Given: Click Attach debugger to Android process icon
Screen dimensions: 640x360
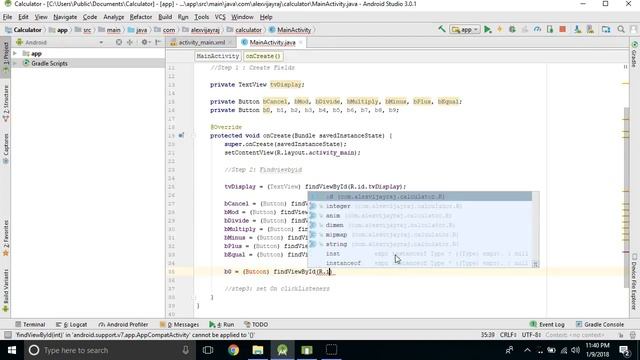Looking at the screenshot, I should [x=550, y=29].
